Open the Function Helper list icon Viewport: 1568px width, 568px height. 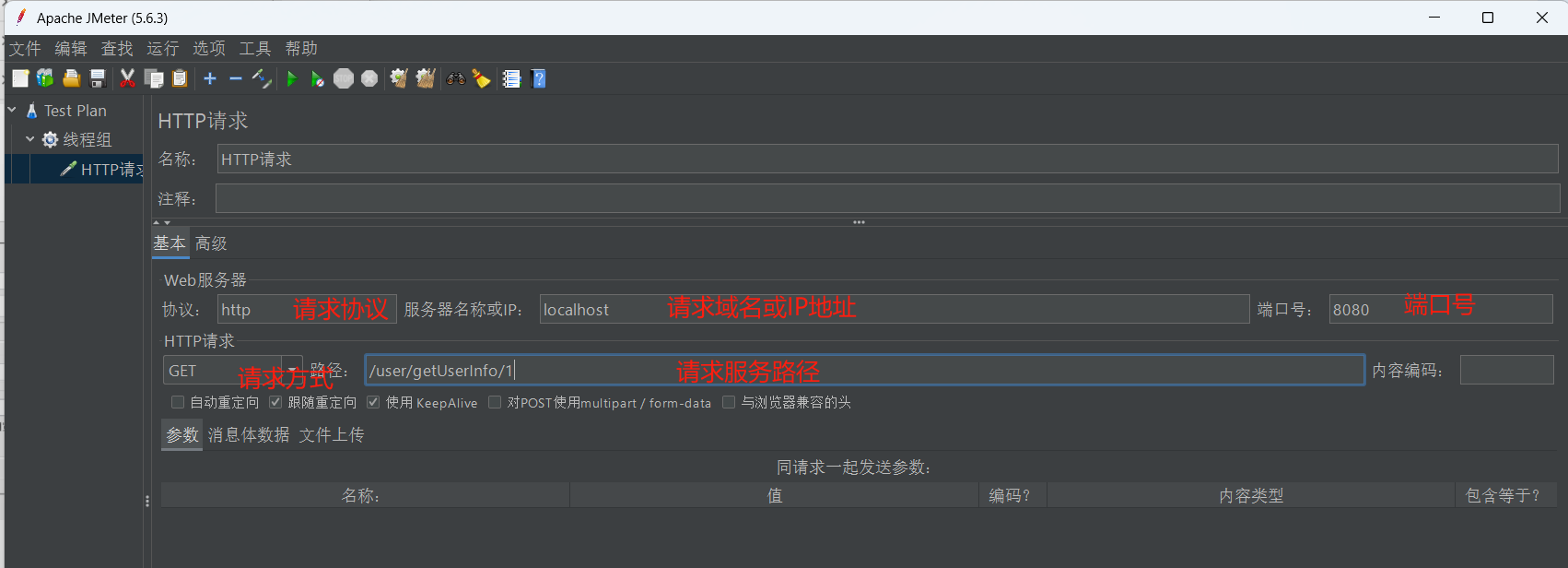point(511,78)
